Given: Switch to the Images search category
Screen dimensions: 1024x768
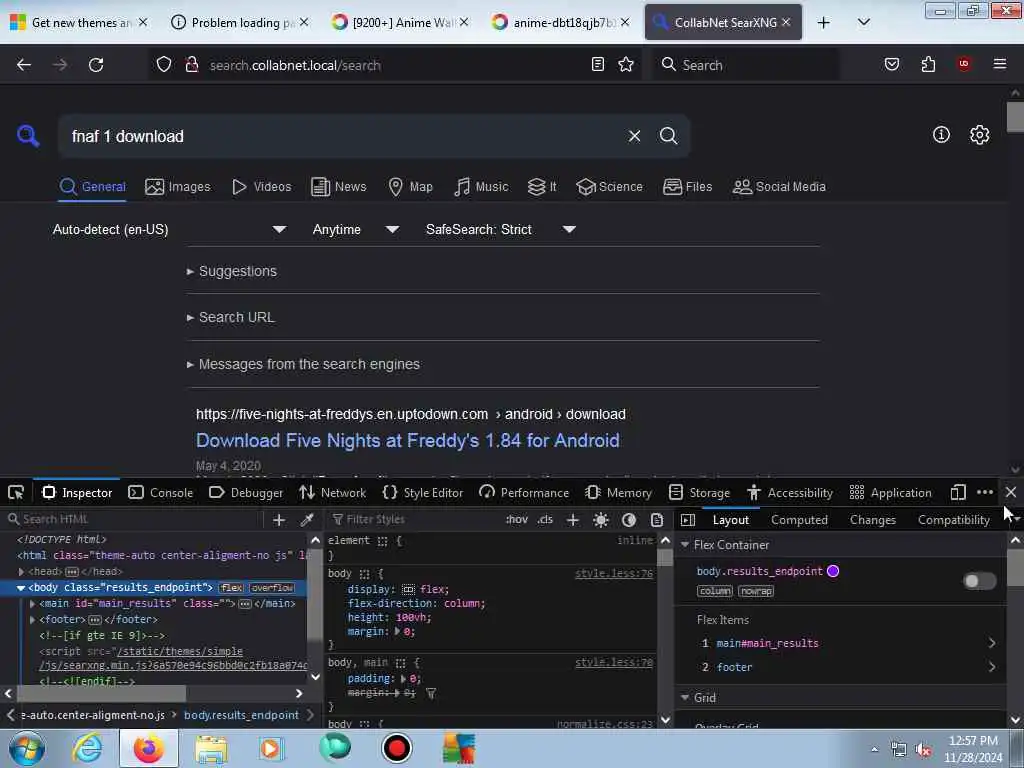Looking at the screenshot, I should (x=178, y=187).
